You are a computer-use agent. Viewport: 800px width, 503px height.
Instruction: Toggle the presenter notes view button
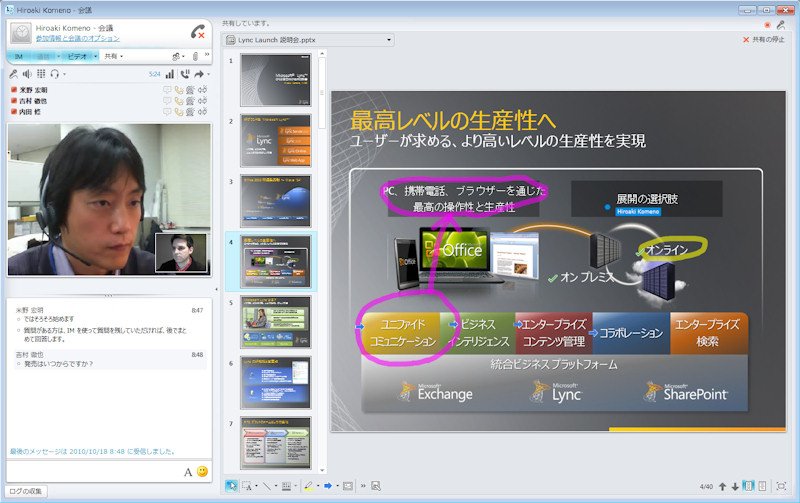tap(762, 486)
